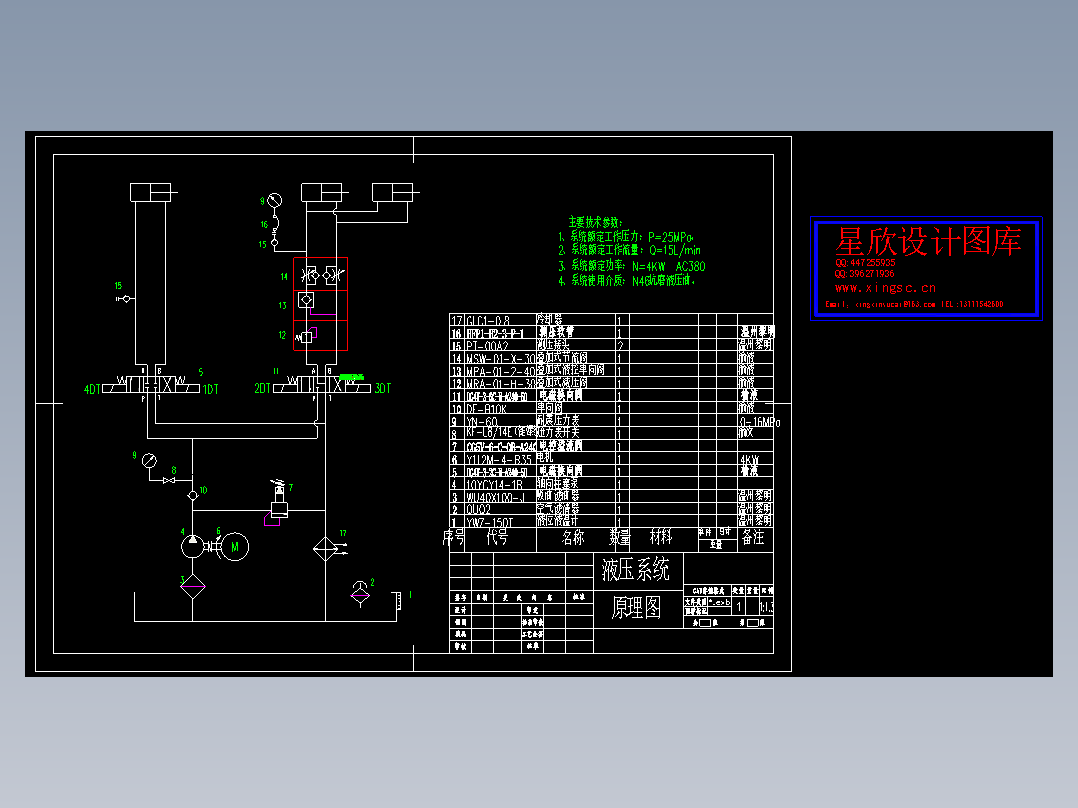Click parts list cell Y112M-4-B35
Screen dimensions: 1078x808
(x=499, y=459)
